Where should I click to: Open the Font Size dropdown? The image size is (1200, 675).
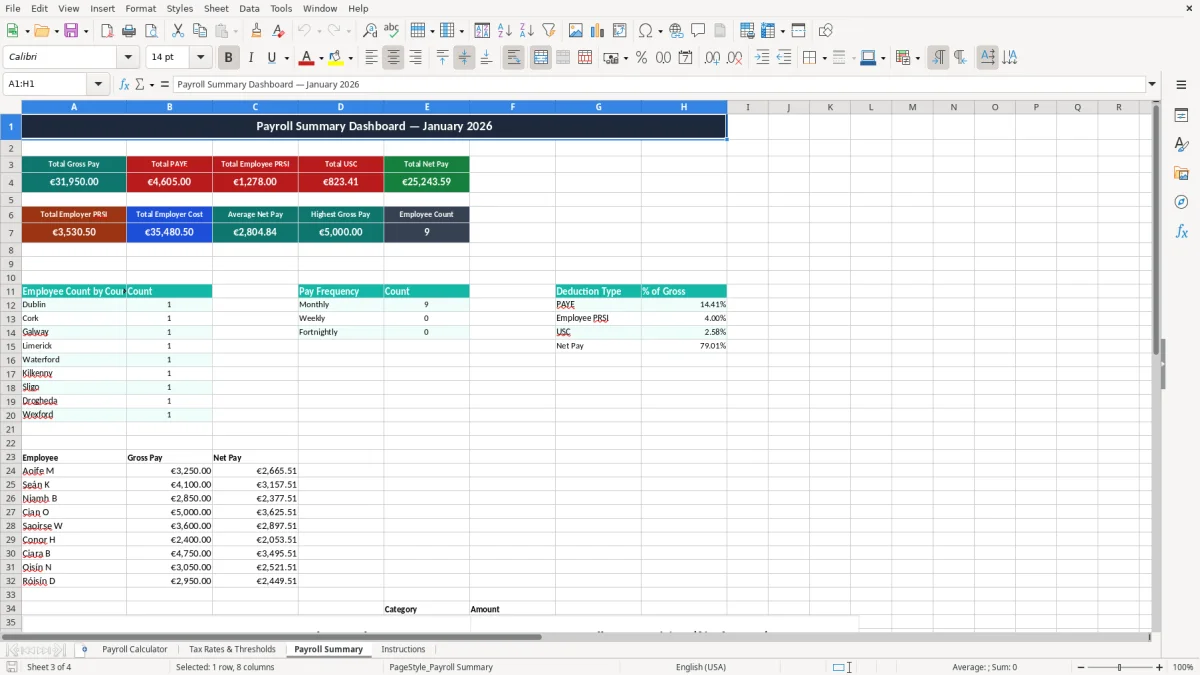pos(200,57)
